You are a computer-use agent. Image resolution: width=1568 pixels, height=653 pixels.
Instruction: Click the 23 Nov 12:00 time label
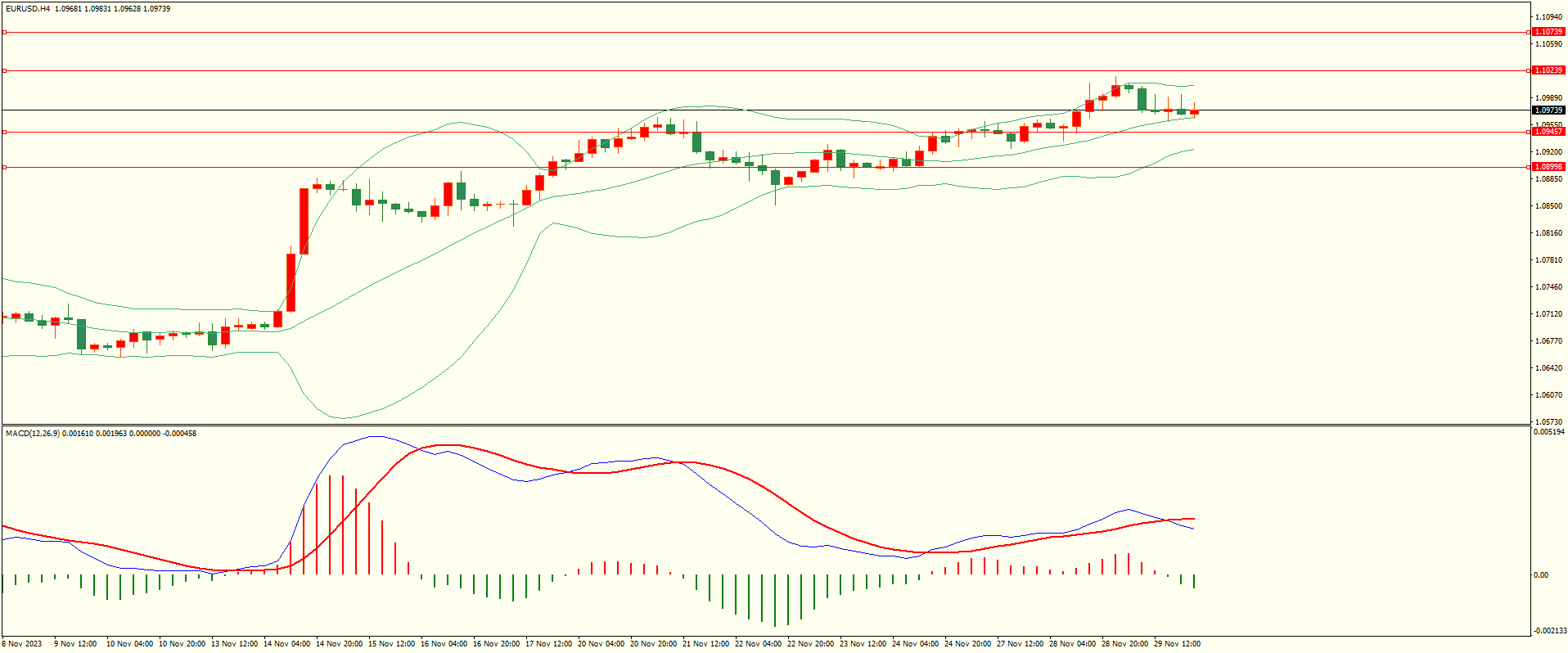pos(863,643)
